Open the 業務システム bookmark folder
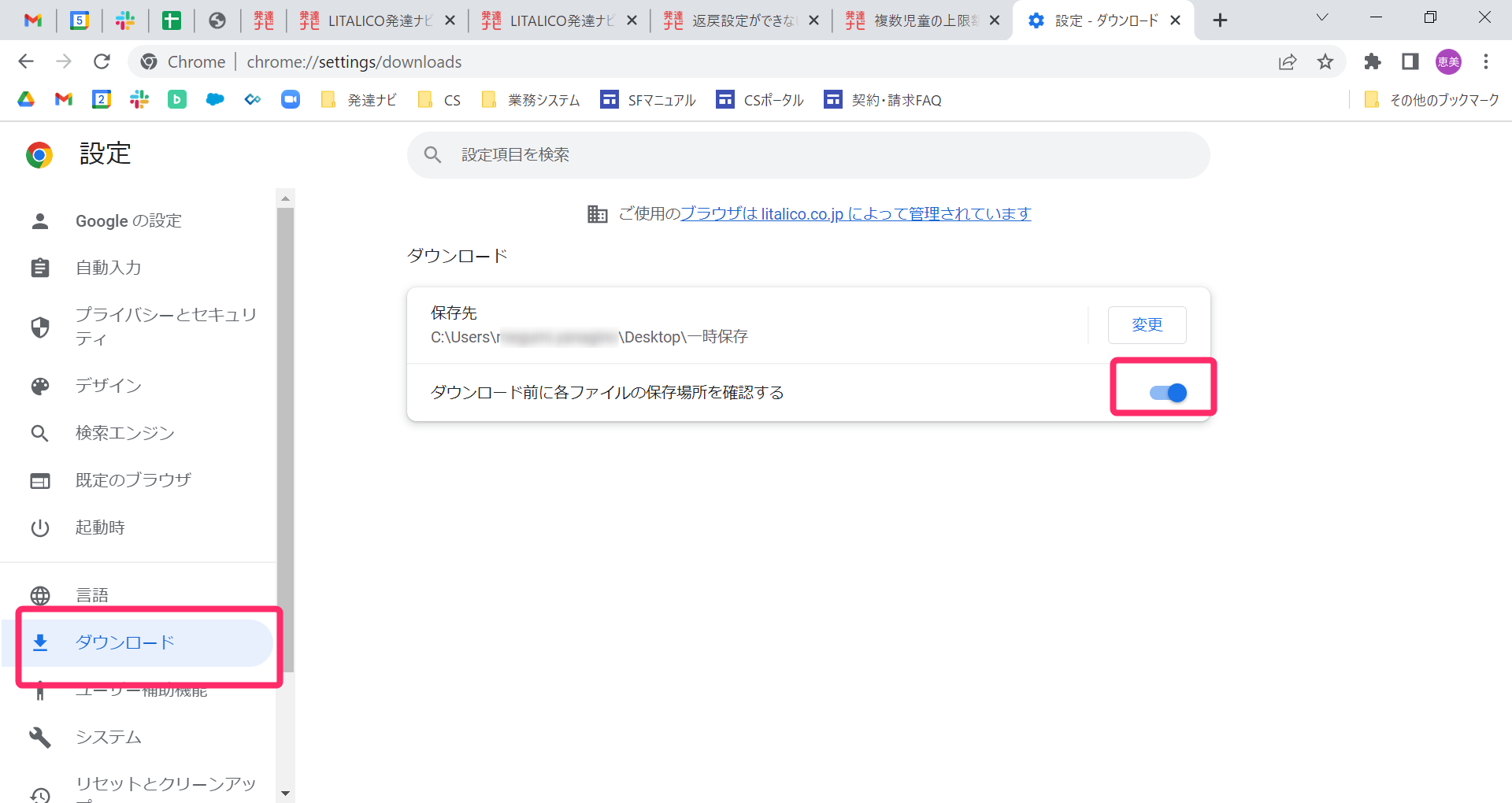 click(x=531, y=100)
